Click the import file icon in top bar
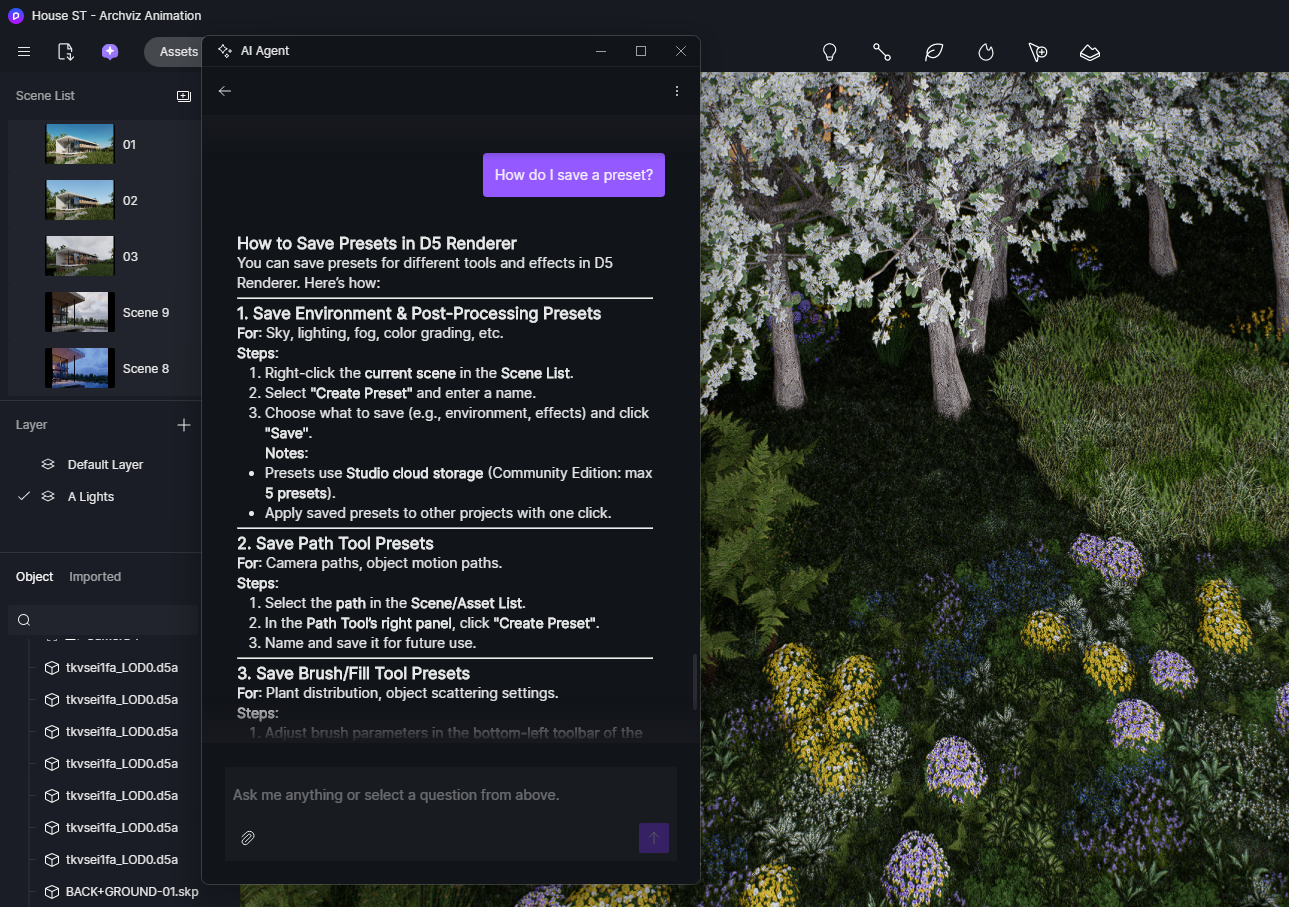 66,52
